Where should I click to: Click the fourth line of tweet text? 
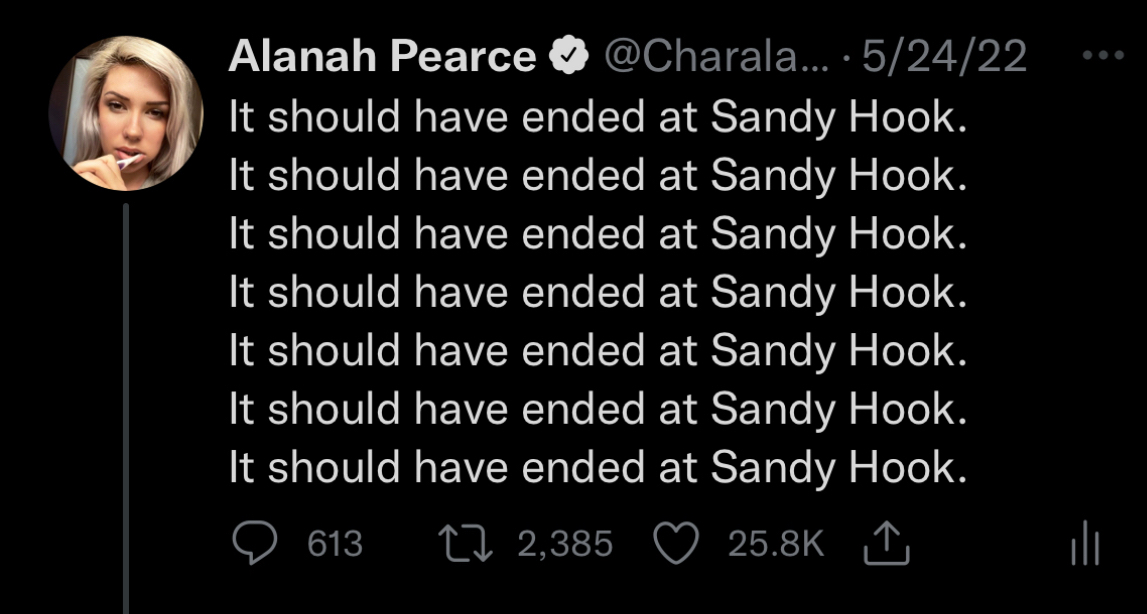[x=597, y=293]
